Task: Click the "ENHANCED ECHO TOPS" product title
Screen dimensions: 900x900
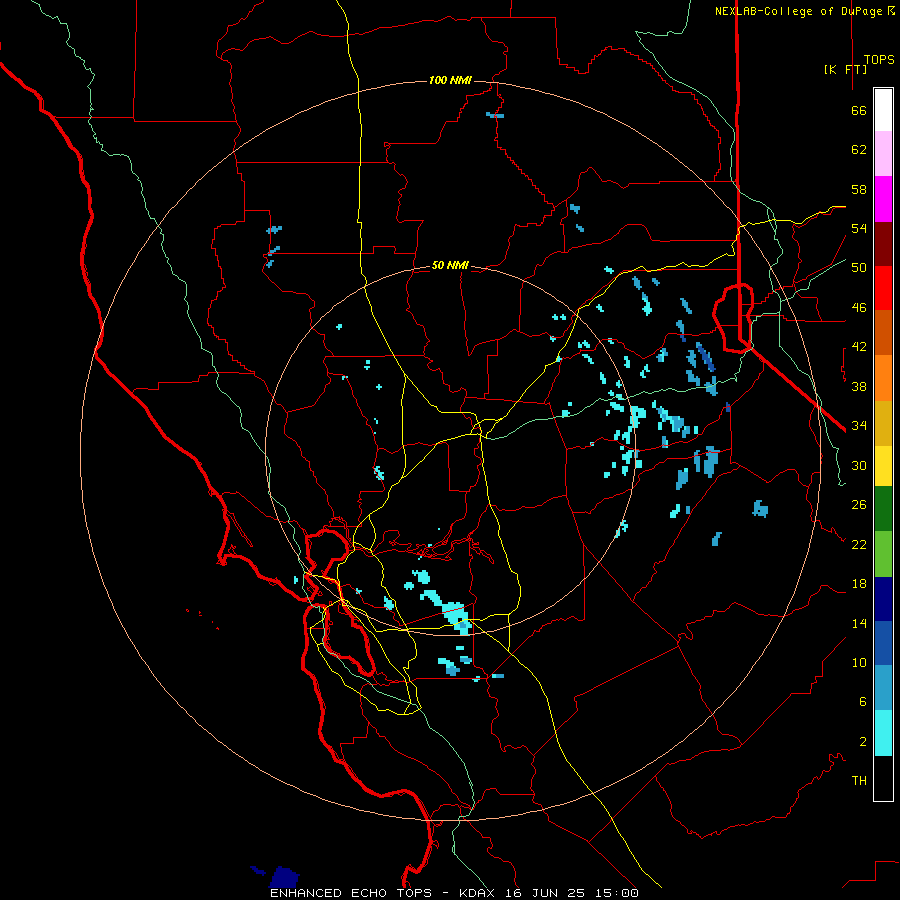Action: coord(351,893)
